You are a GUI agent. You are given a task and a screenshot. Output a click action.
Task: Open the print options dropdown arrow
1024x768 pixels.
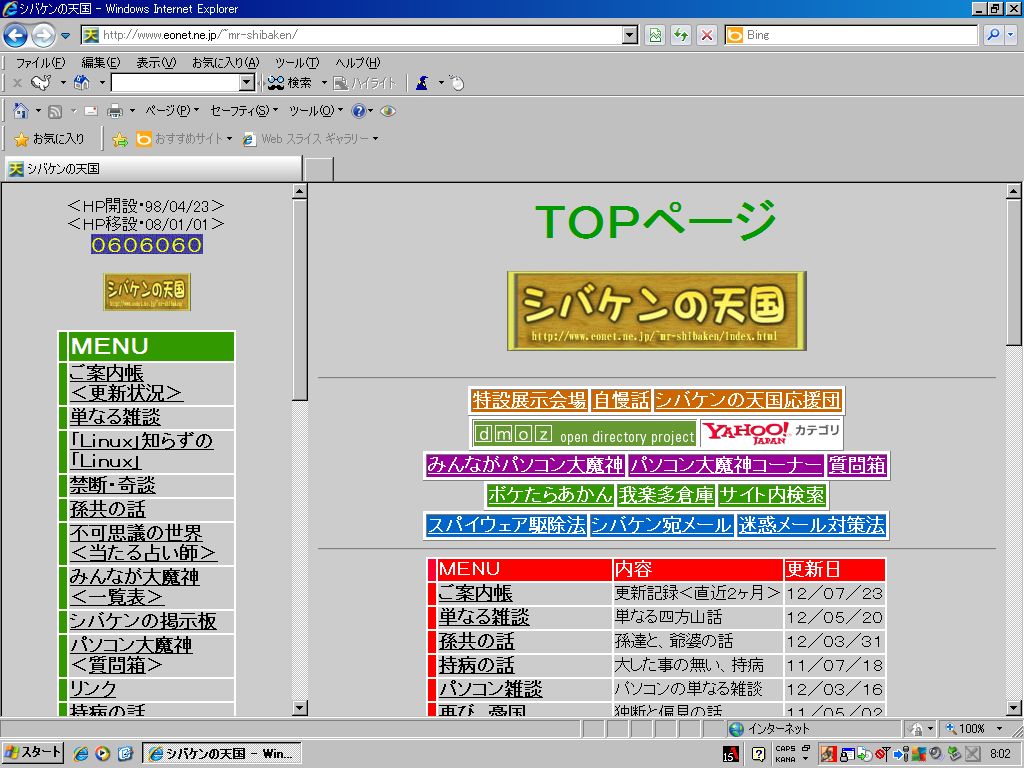132,111
